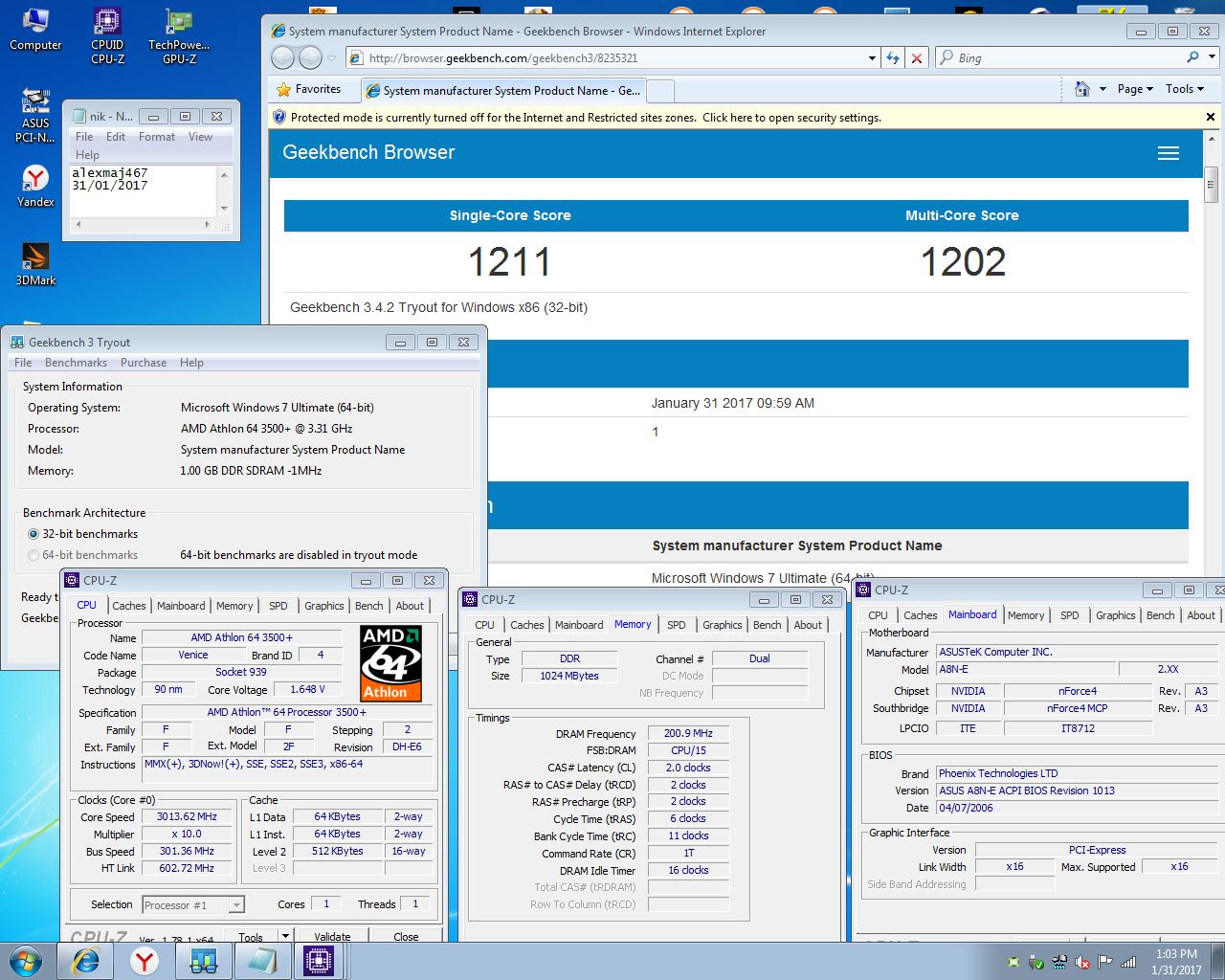Click the Notepad horizontal scroll right arrow
The width and height of the screenshot is (1225, 980).
tap(207, 225)
